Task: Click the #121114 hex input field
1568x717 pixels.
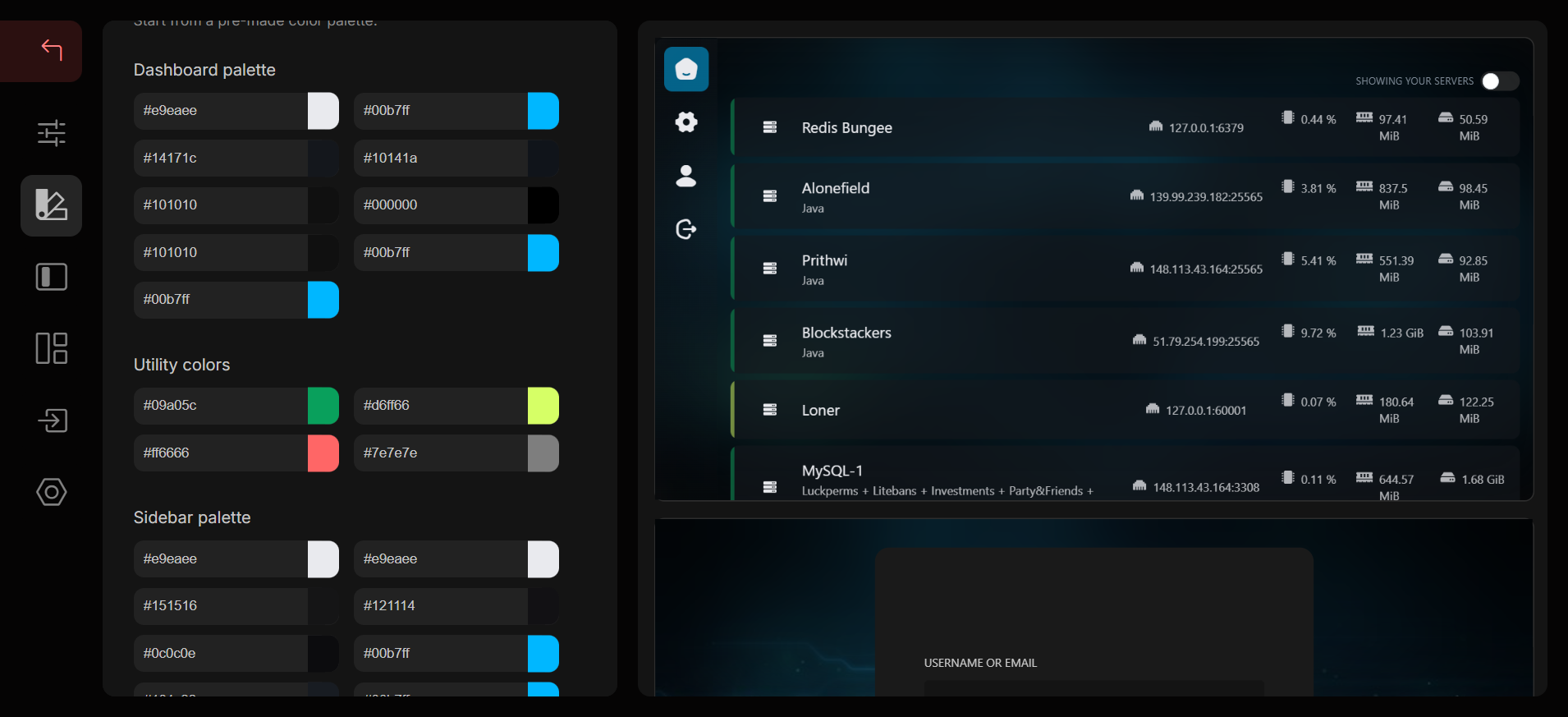Action: 441,606
